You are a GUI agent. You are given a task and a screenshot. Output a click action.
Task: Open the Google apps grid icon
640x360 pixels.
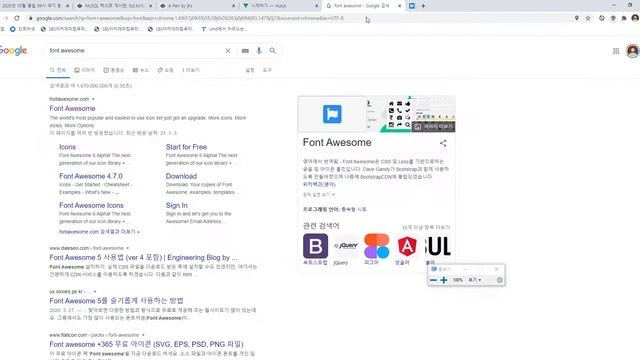coord(616,51)
